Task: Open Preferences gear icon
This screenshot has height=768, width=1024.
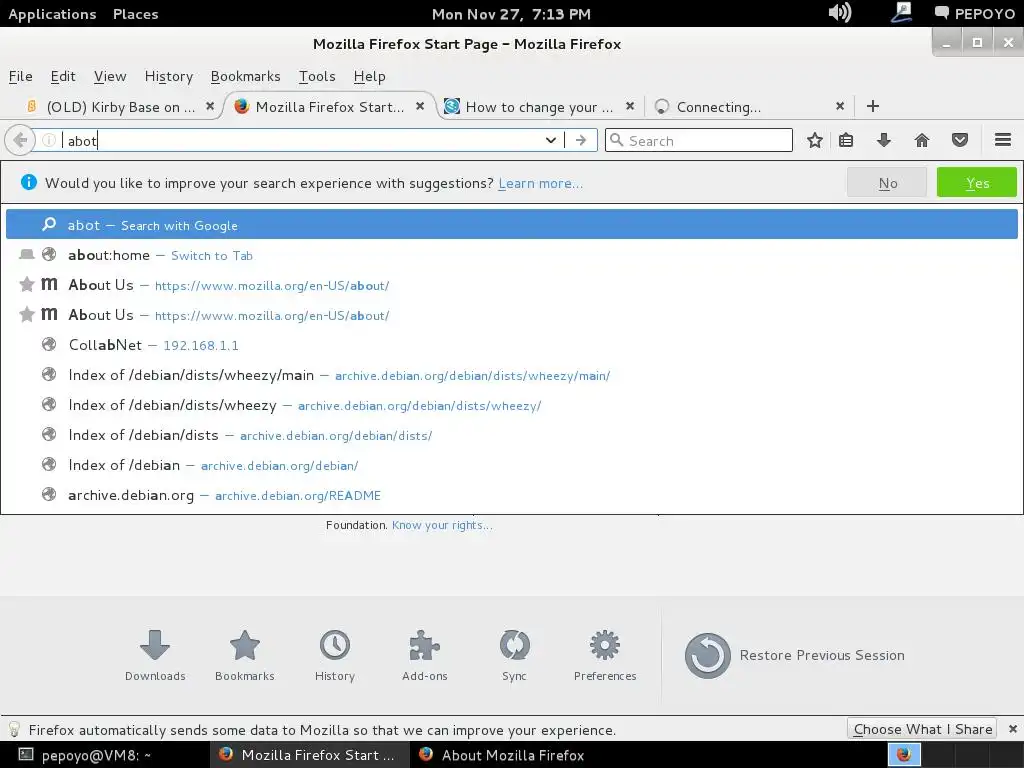Action: 605,656
